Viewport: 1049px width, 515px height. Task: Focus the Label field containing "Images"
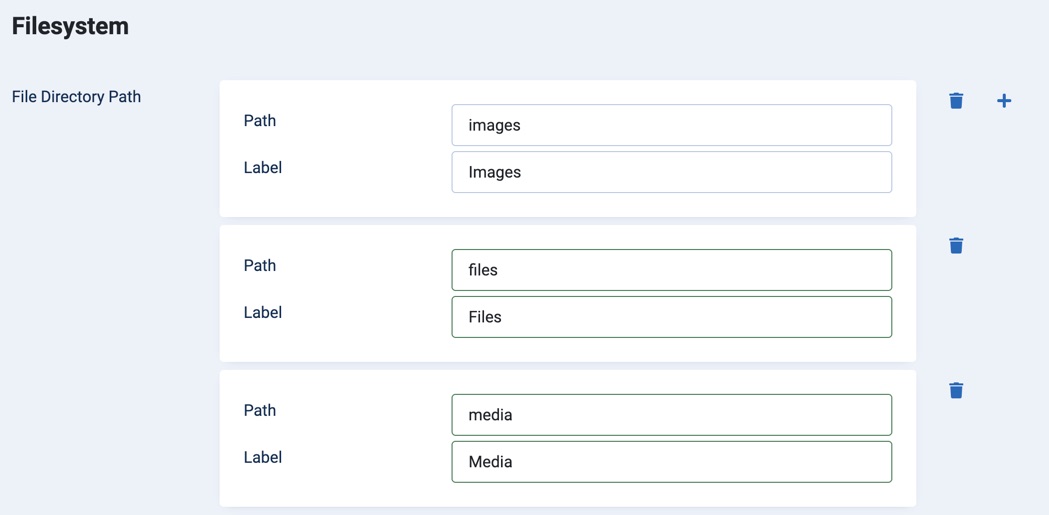click(x=671, y=172)
